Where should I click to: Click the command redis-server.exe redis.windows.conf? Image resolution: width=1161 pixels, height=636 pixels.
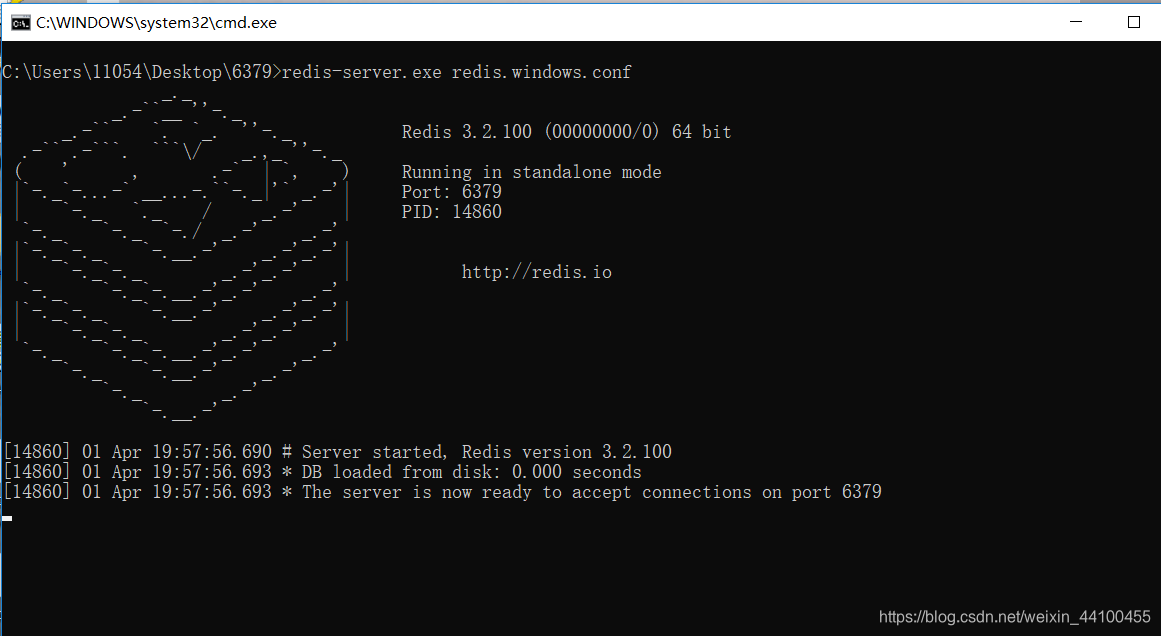tap(456, 72)
